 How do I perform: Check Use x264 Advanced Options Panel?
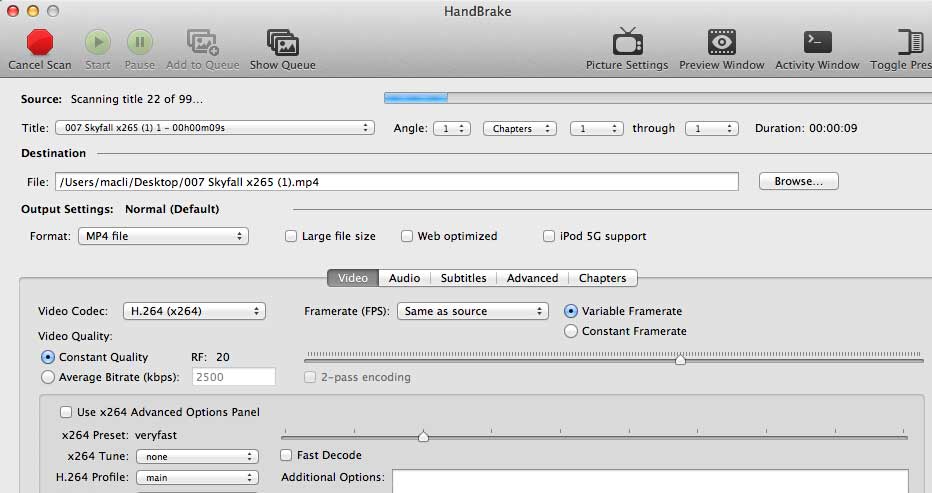[66, 412]
